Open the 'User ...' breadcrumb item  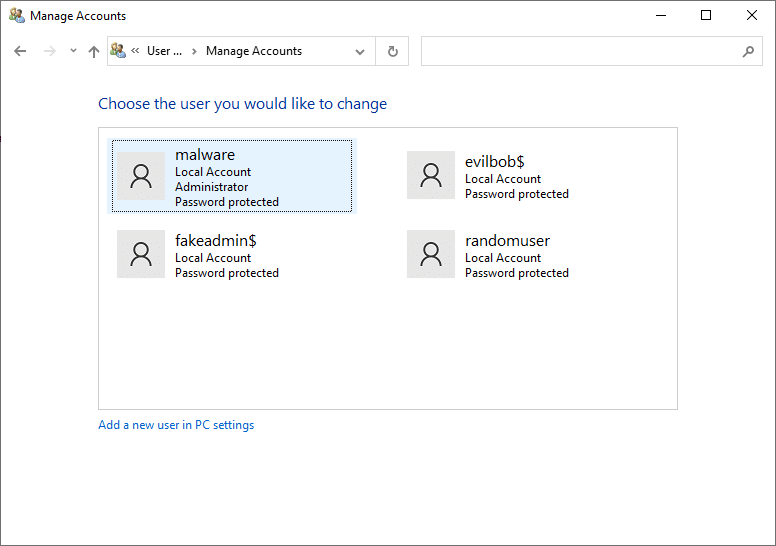click(x=164, y=51)
